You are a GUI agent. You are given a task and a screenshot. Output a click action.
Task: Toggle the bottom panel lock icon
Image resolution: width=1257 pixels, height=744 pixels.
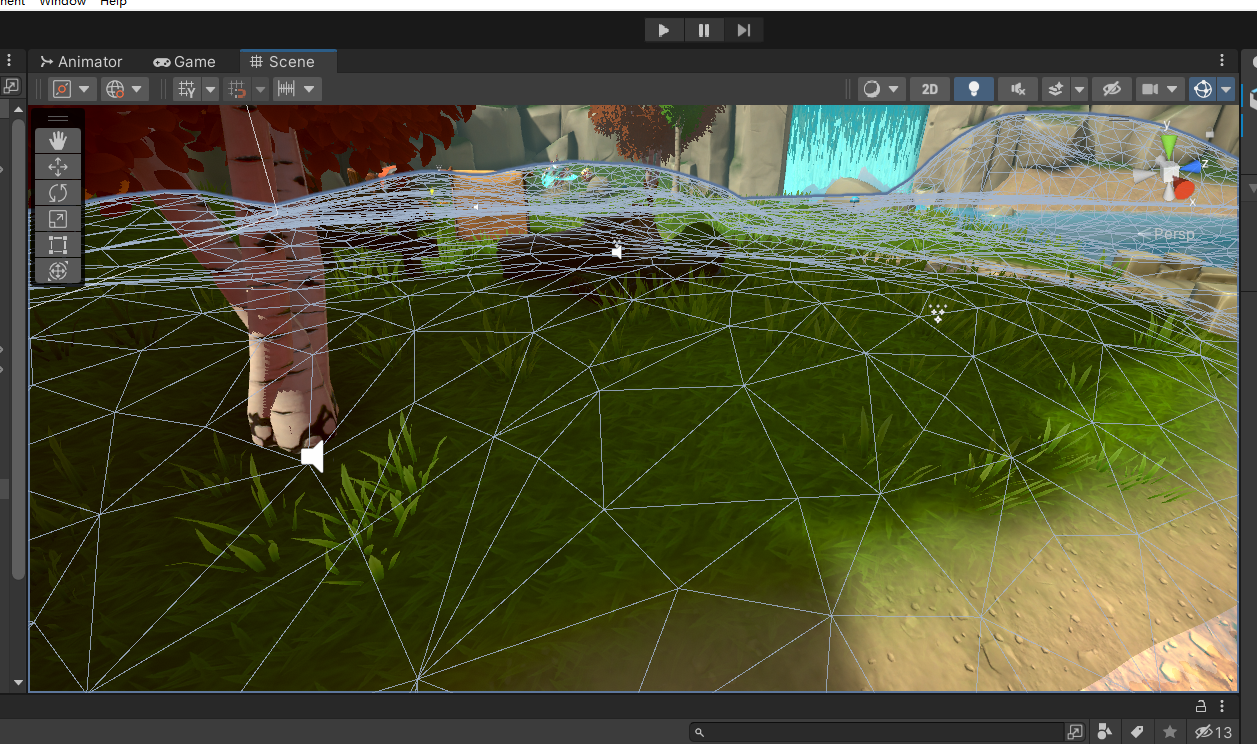1201,706
